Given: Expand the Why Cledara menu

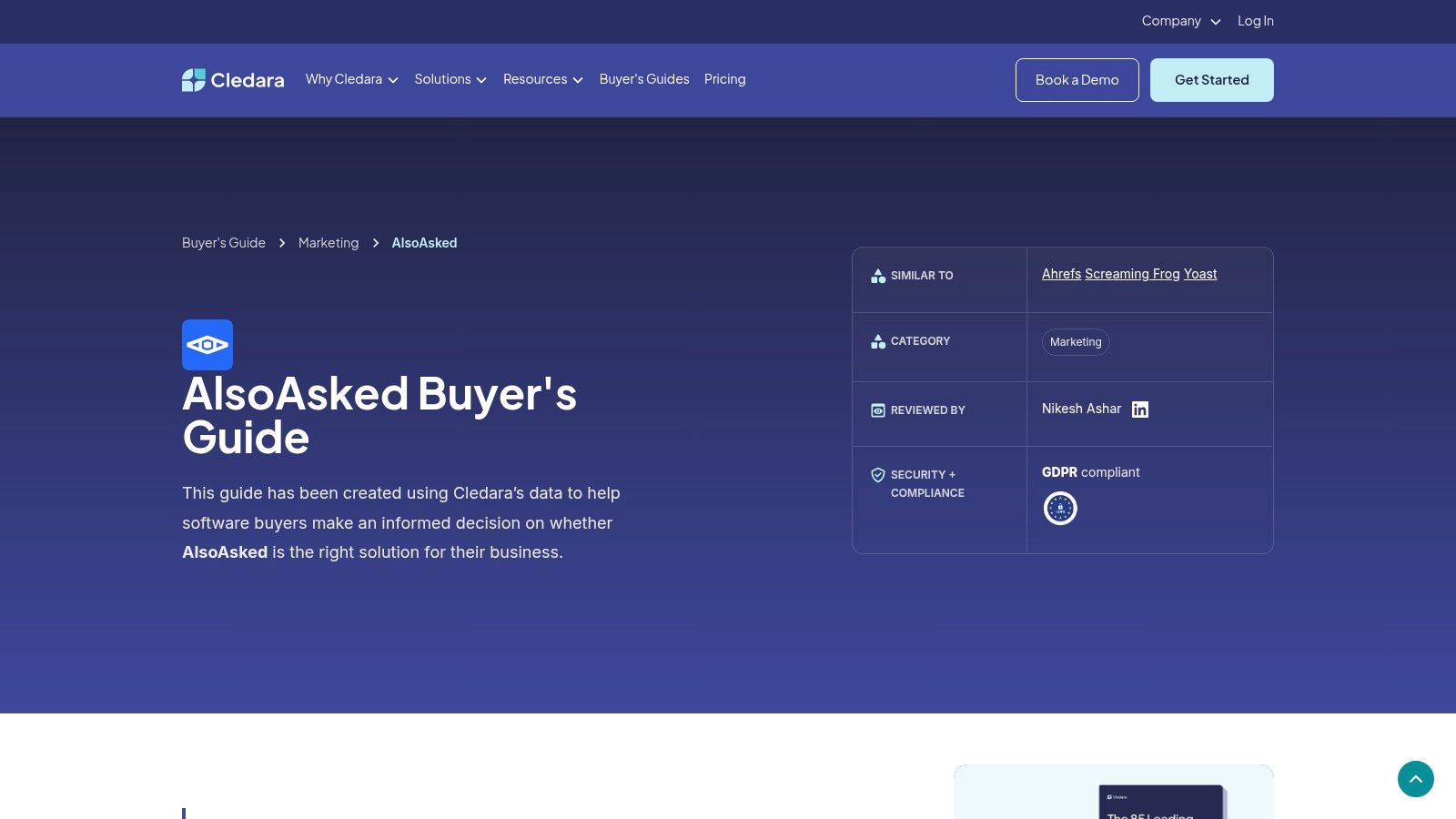Looking at the screenshot, I should (x=352, y=79).
